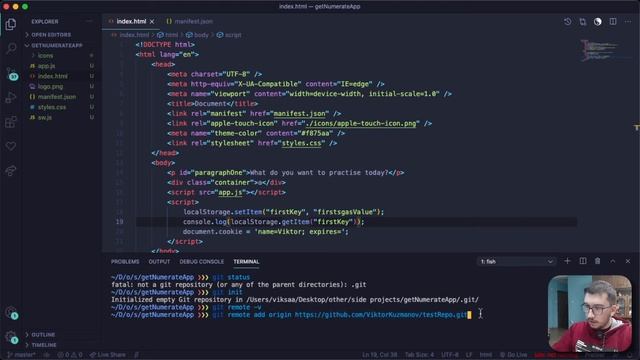Split the terminal panel

[583, 261]
